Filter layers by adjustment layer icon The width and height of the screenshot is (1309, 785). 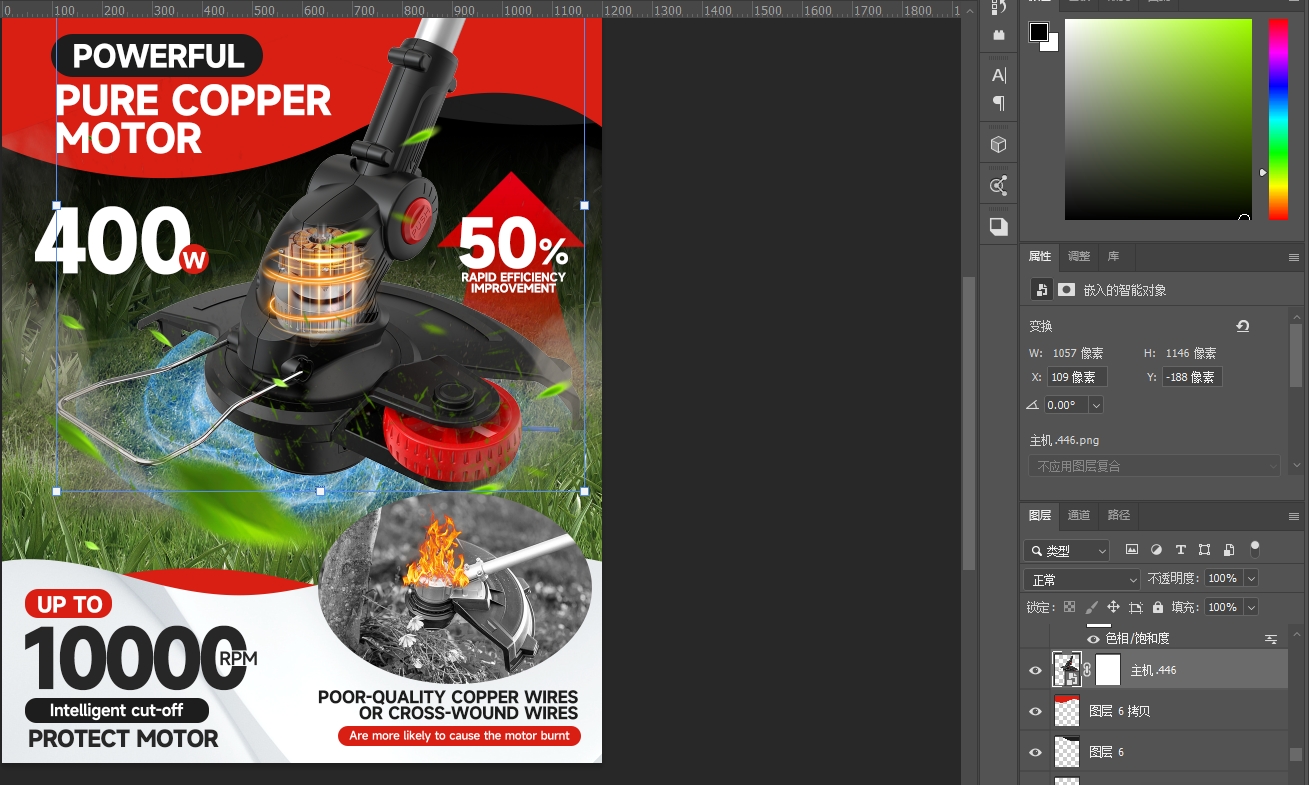[x=1156, y=550]
